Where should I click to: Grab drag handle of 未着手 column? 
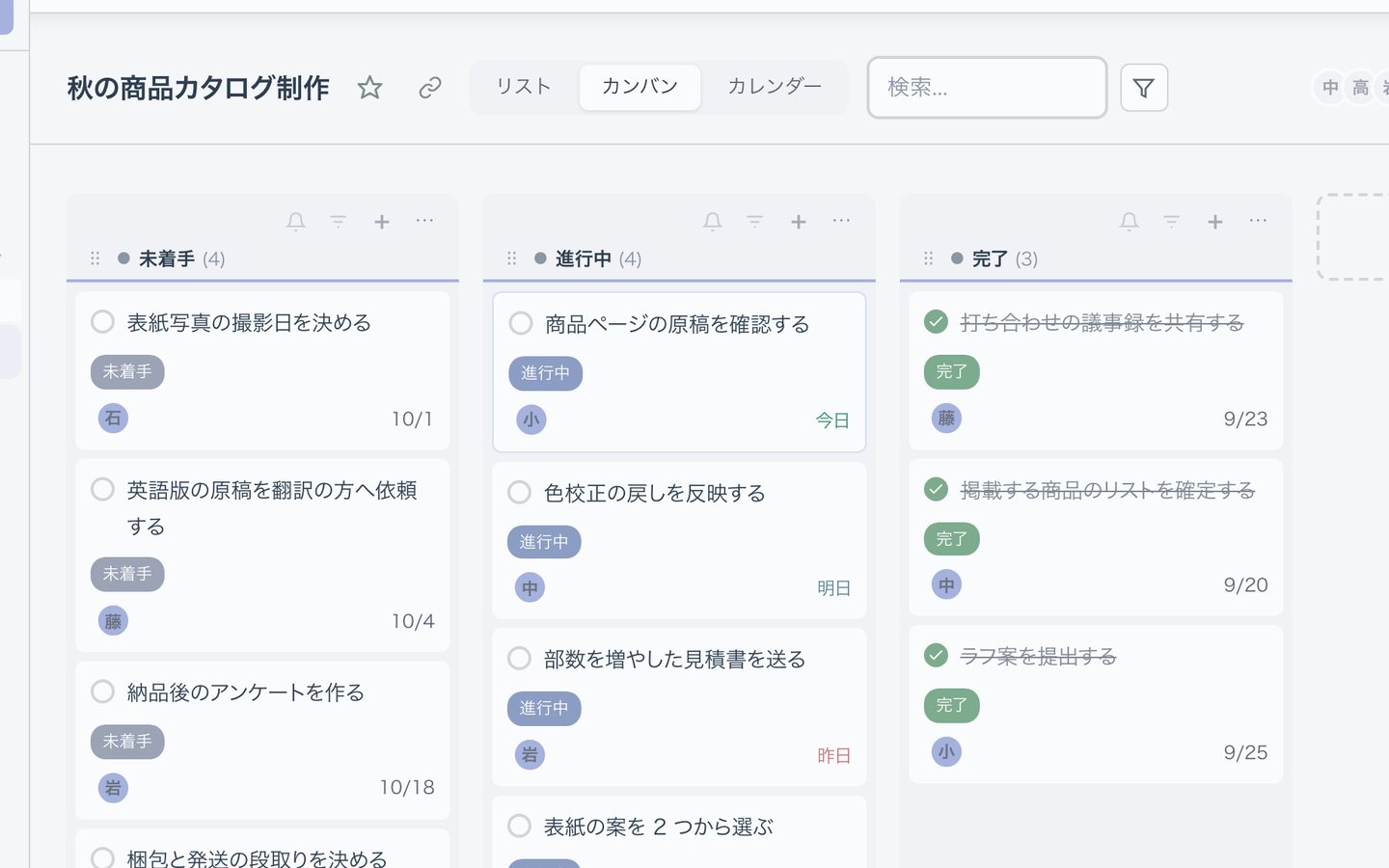pyautogui.click(x=95, y=258)
